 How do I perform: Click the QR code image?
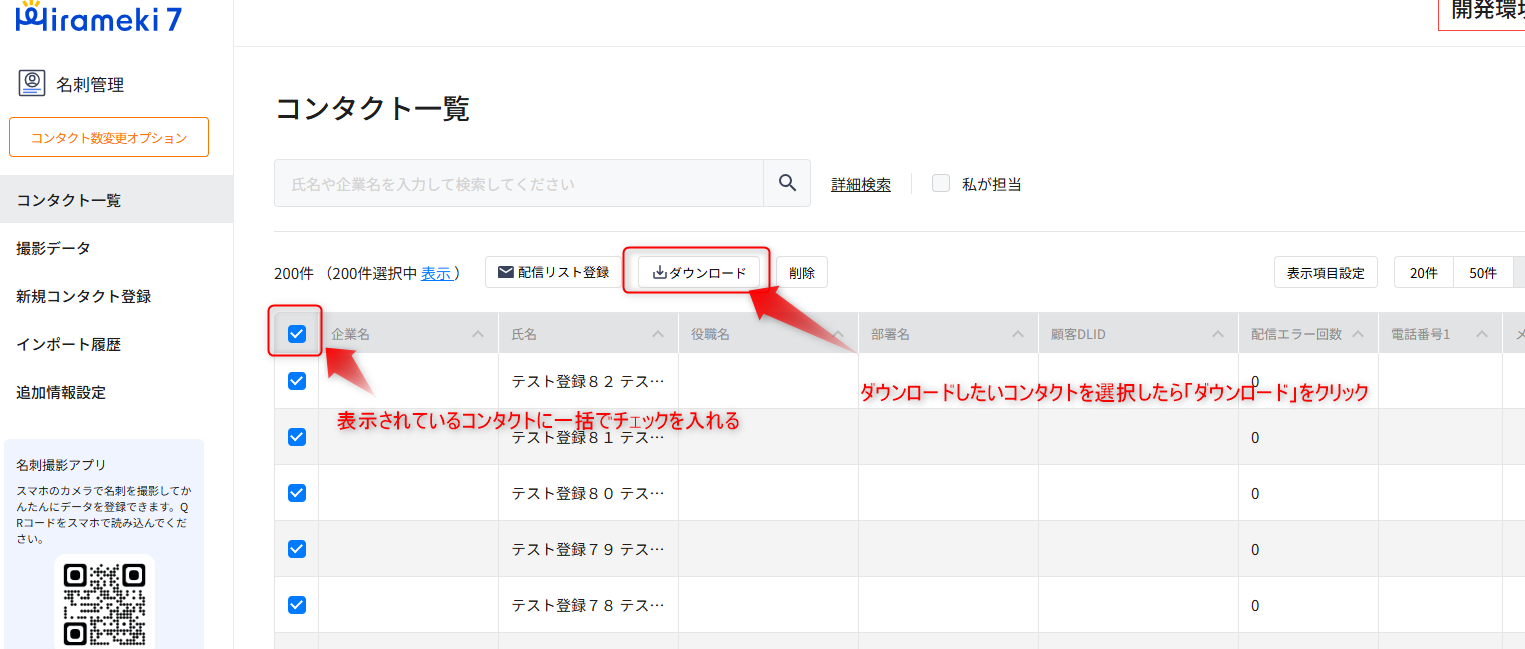(x=104, y=602)
